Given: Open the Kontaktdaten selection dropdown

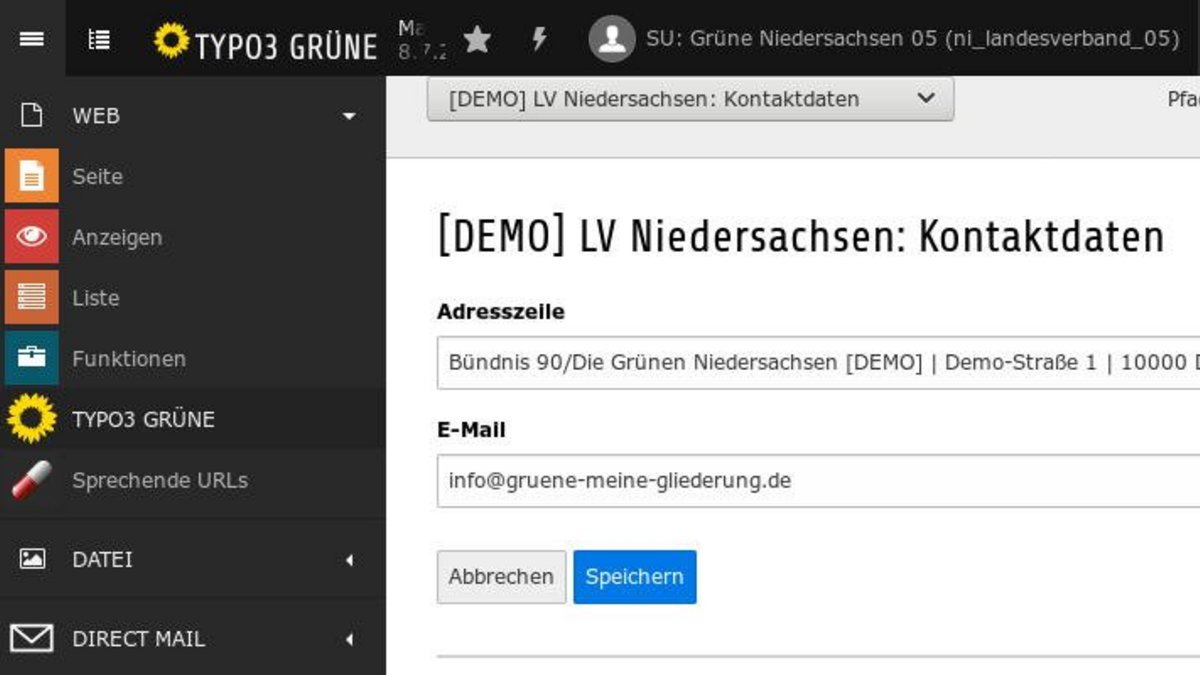Looking at the screenshot, I should [690, 99].
